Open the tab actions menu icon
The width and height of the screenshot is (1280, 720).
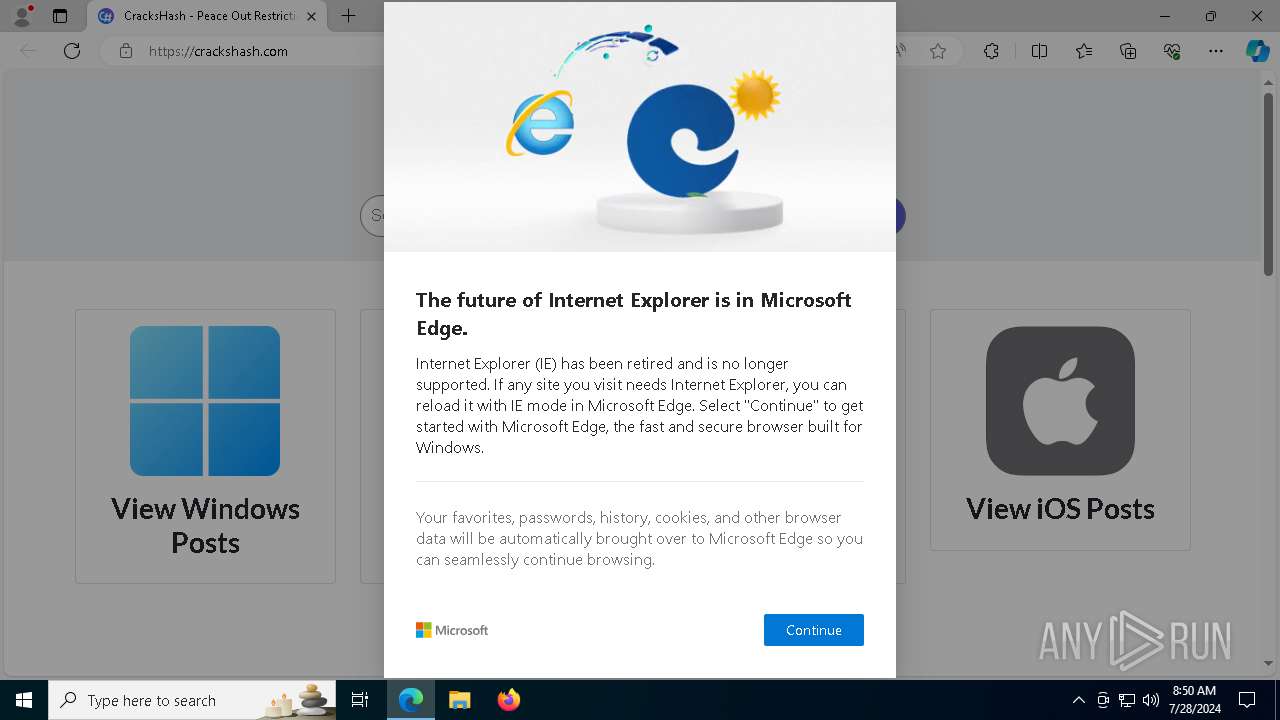(60, 16)
